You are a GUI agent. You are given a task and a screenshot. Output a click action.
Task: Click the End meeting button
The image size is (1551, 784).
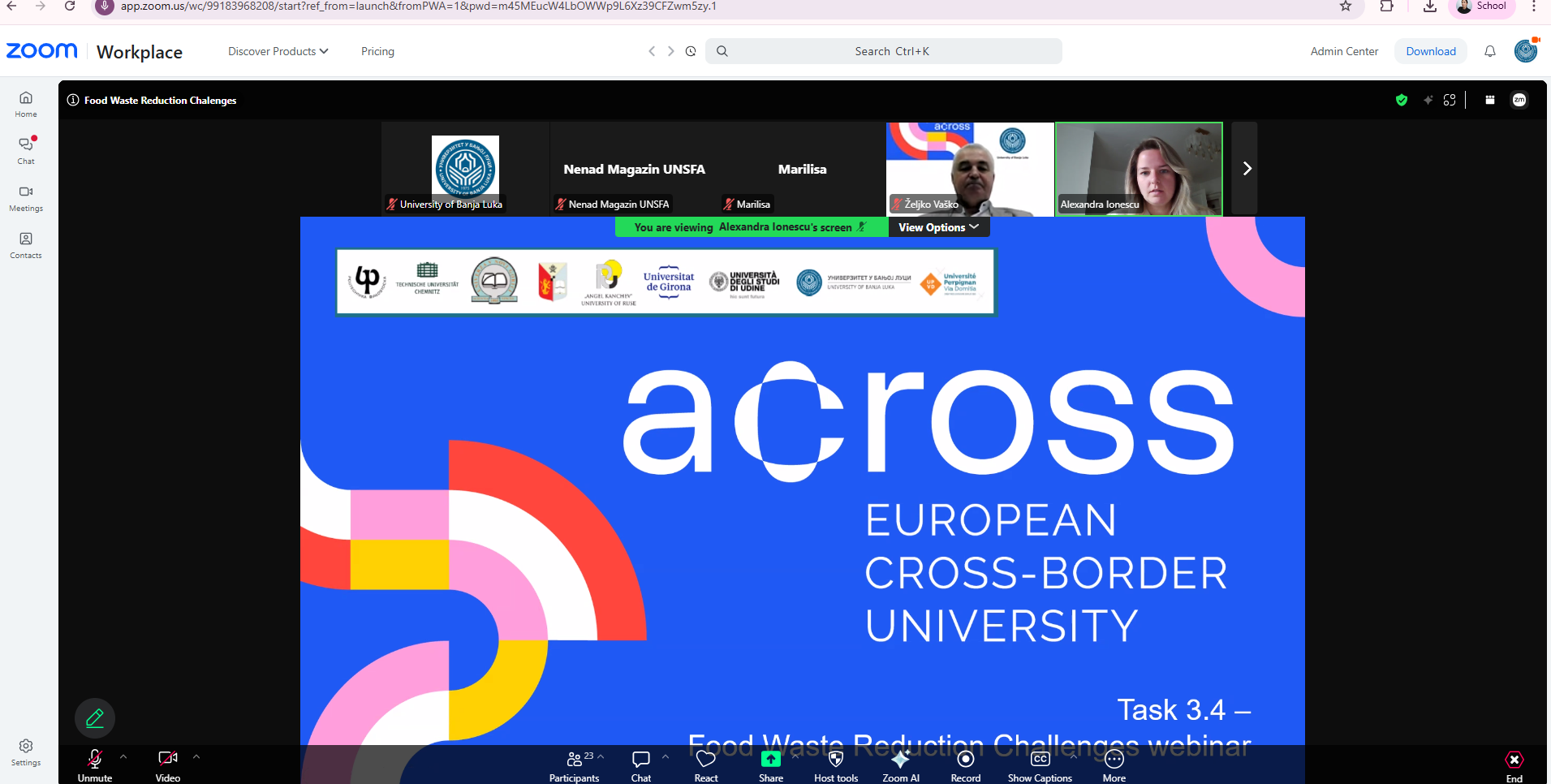(1514, 765)
